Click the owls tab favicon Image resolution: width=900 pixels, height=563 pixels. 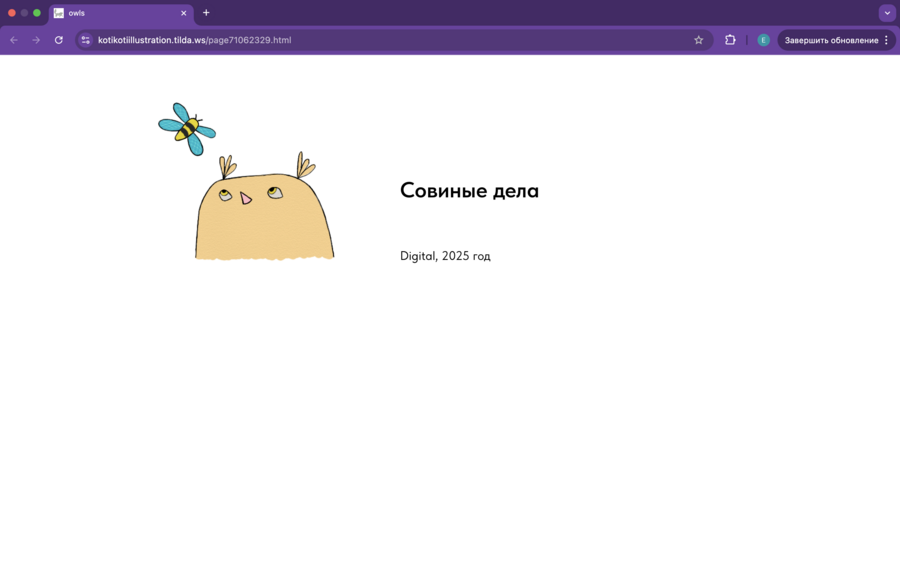coord(59,13)
